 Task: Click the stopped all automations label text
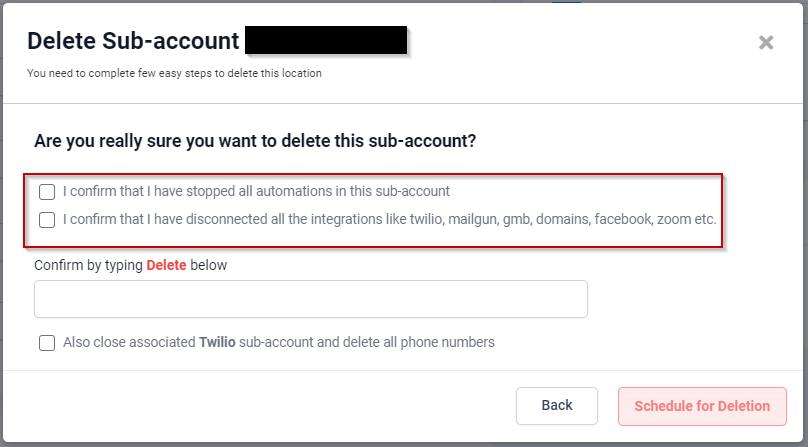[256, 191]
